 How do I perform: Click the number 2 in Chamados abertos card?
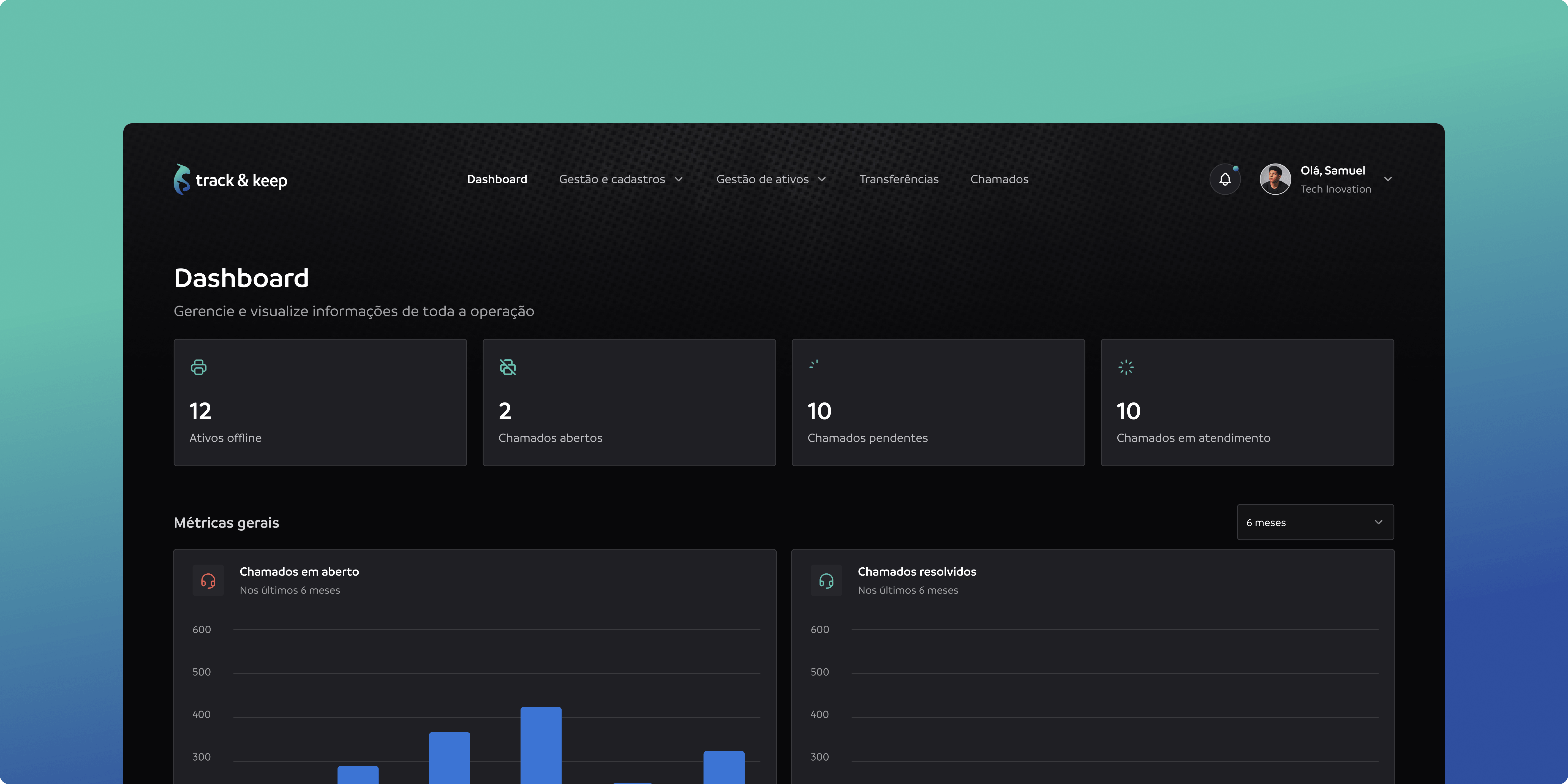[x=505, y=412]
